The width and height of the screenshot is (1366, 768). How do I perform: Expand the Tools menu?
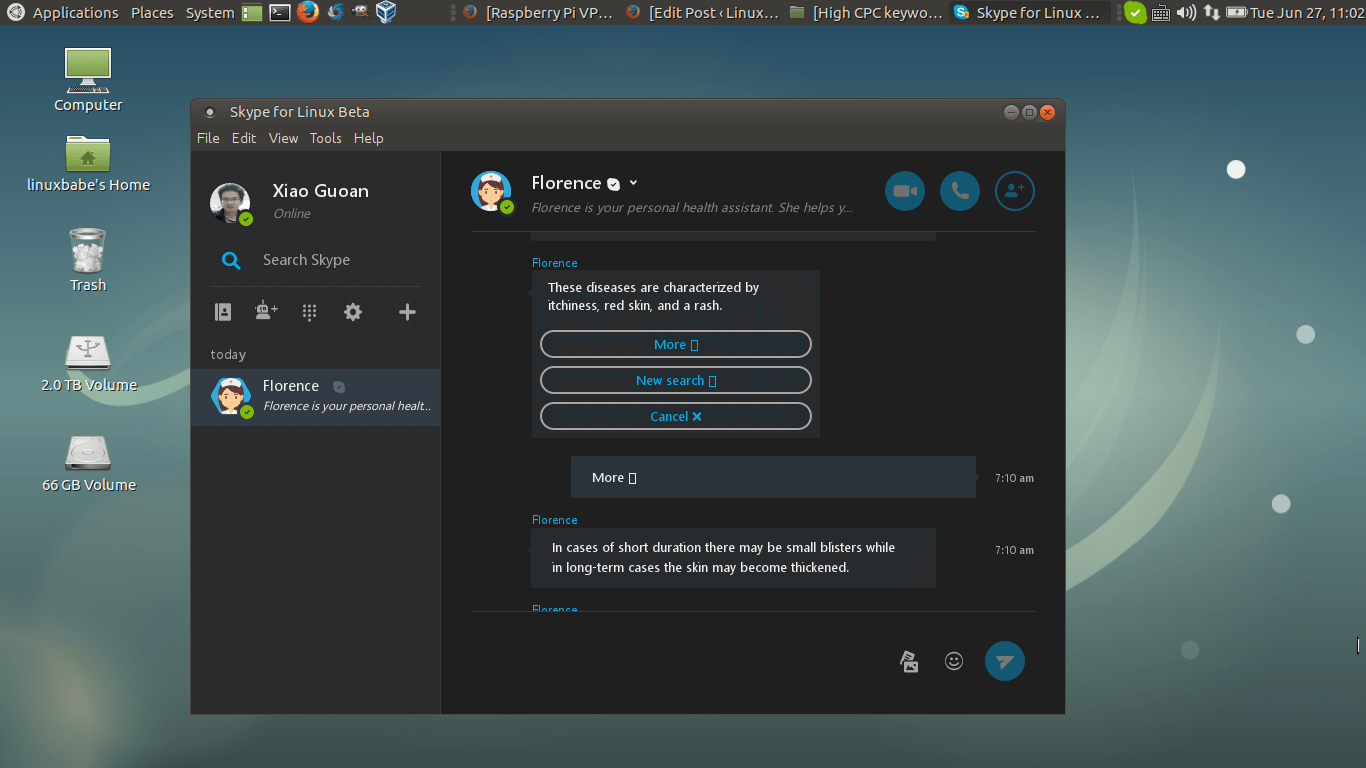(325, 138)
